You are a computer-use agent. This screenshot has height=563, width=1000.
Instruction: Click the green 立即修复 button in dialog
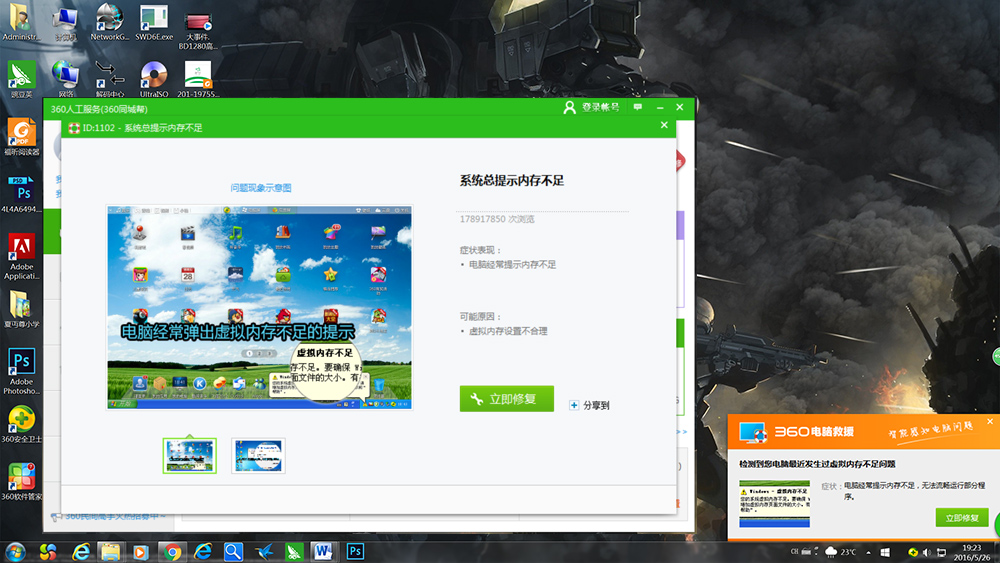coord(506,399)
